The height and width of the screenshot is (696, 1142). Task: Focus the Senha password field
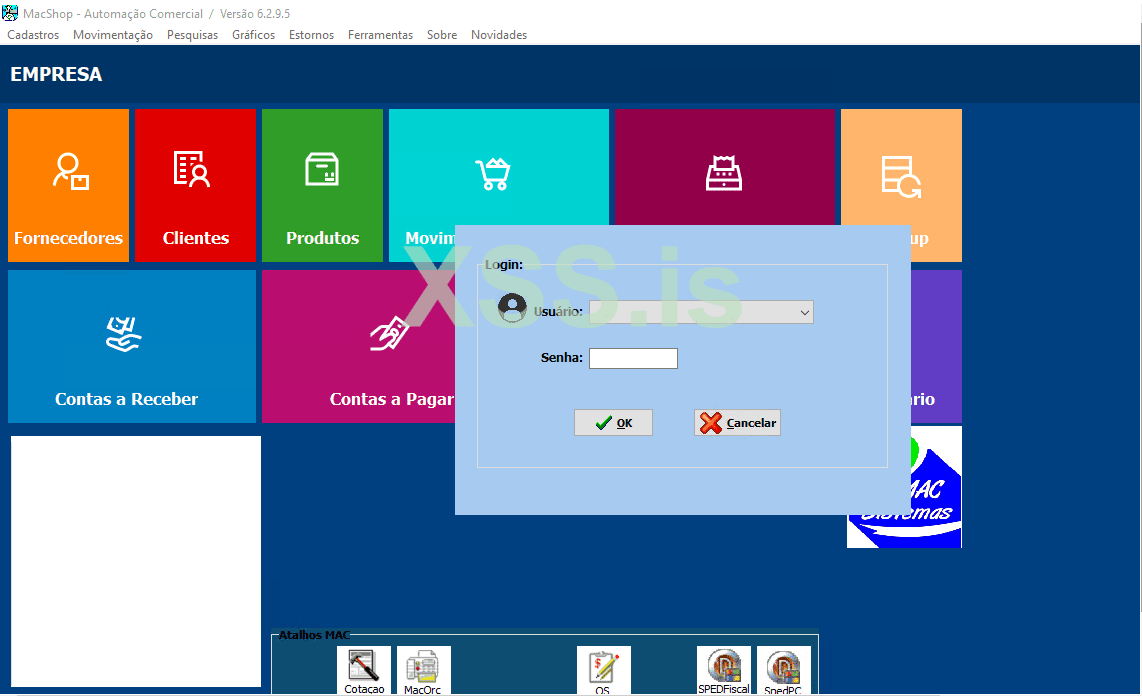(633, 358)
